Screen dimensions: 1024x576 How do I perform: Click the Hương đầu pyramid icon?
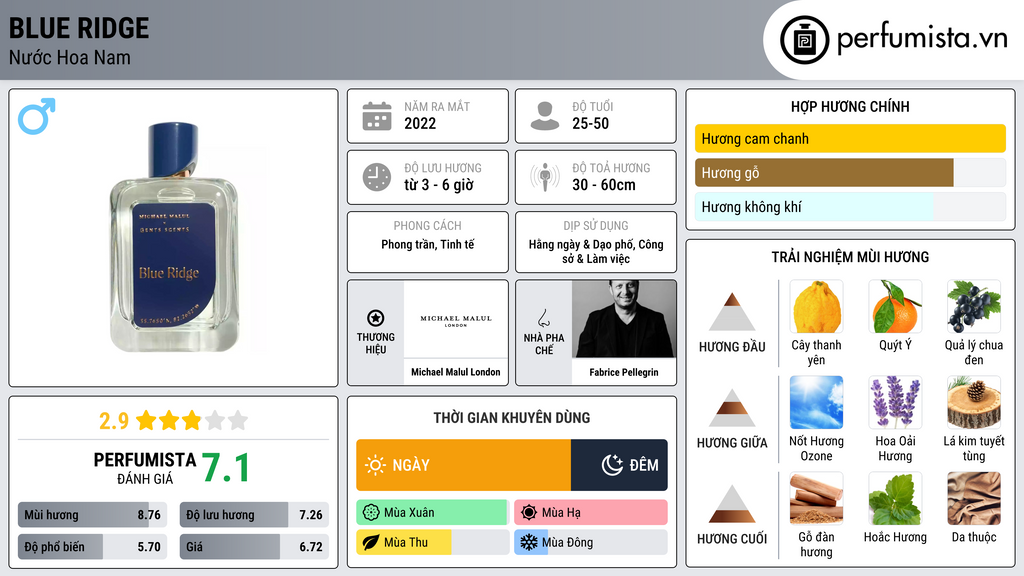tap(732, 312)
